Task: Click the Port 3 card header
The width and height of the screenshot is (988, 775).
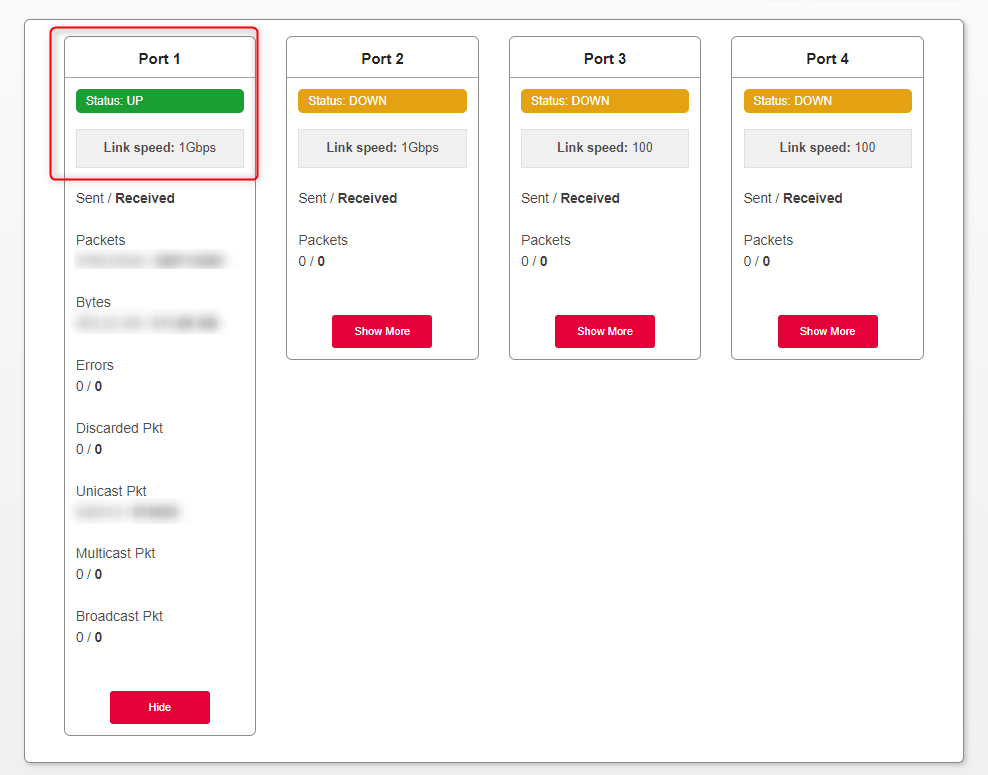Action: (x=605, y=59)
